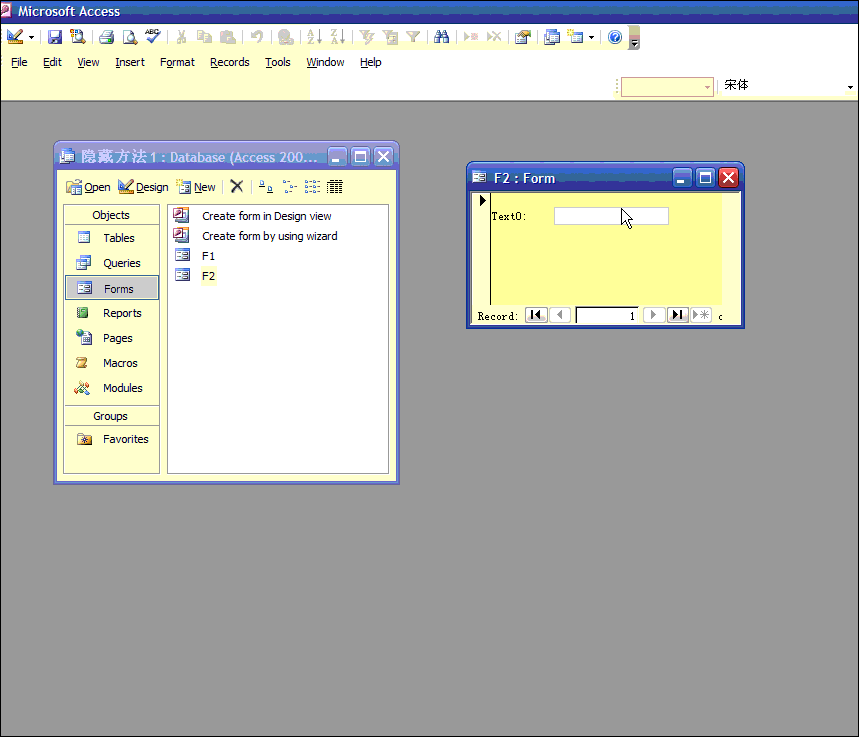Open the Records menu
Image resolution: width=859 pixels, height=737 pixels.
point(230,62)
